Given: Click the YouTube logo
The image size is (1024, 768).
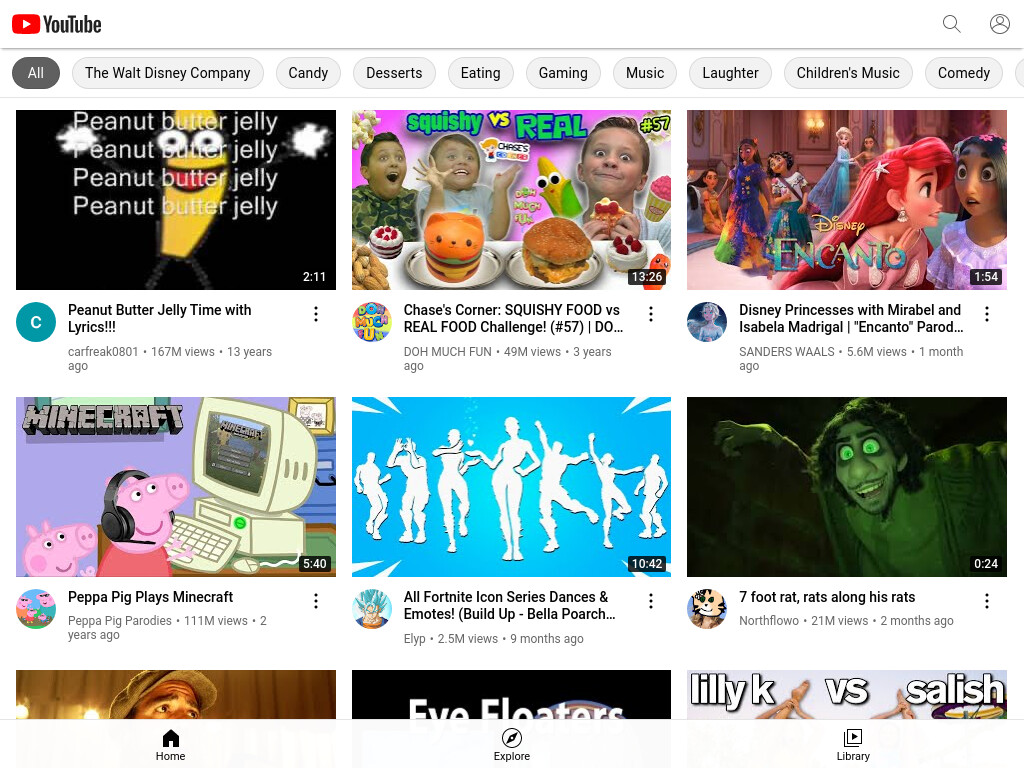Looking at the screenshot, I should tap(57, 25).
